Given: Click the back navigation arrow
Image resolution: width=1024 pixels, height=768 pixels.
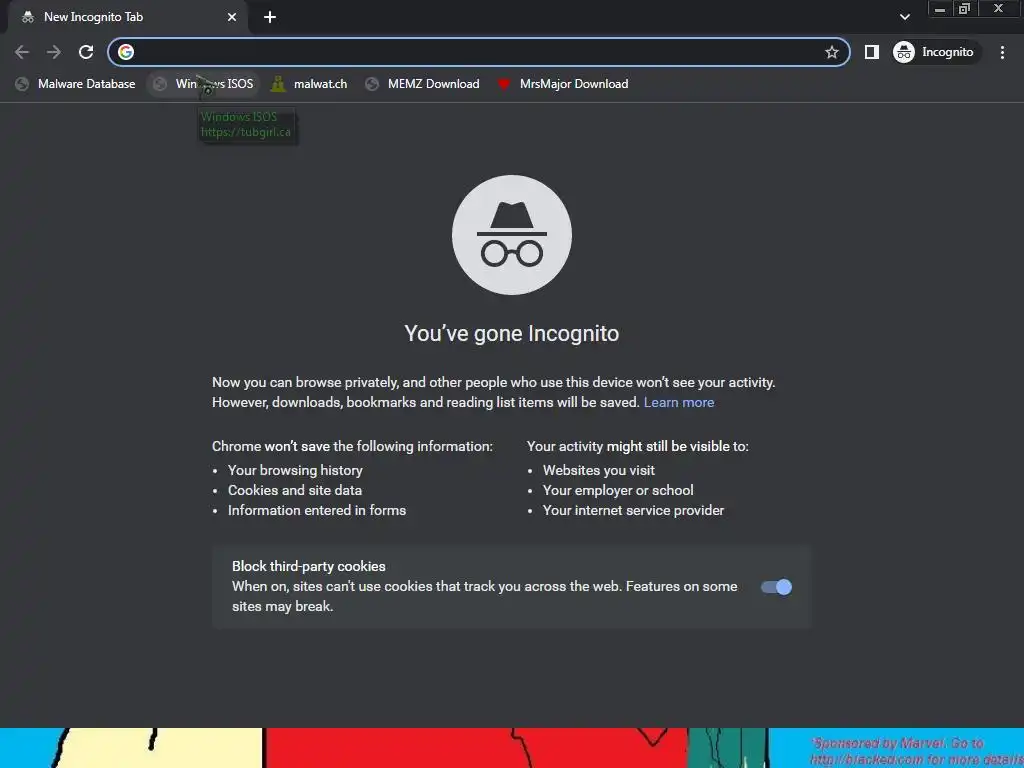Looking at the screenshot, I should tap(22, 52).
